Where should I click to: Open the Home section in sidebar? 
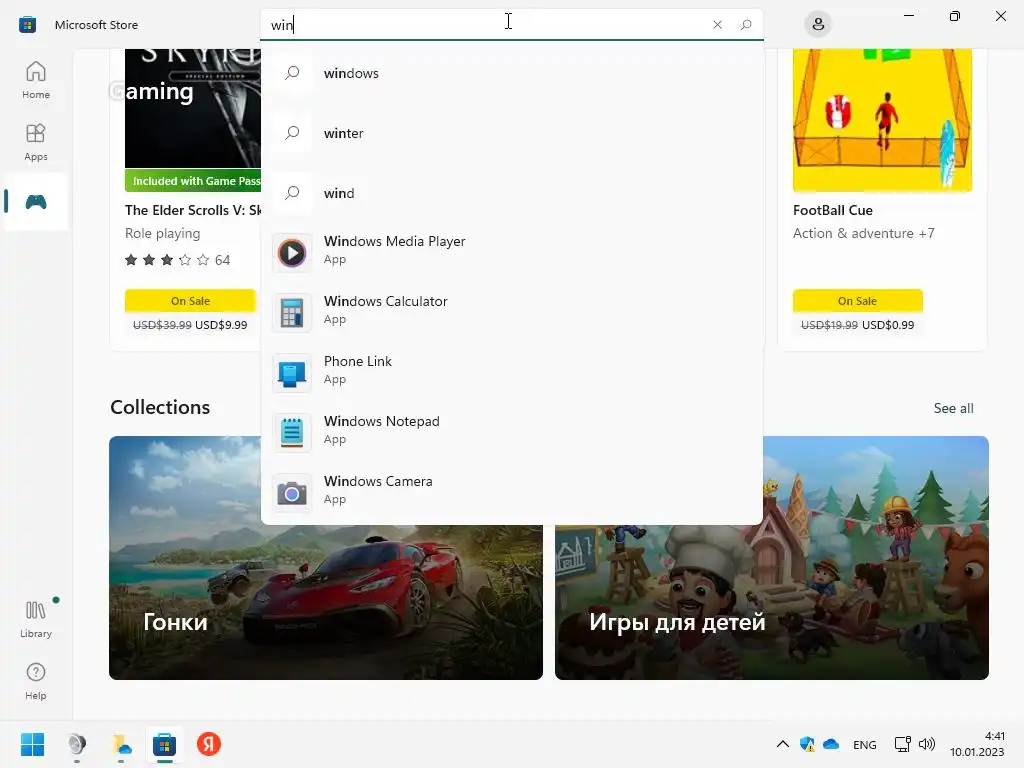[x=35, y=80]
